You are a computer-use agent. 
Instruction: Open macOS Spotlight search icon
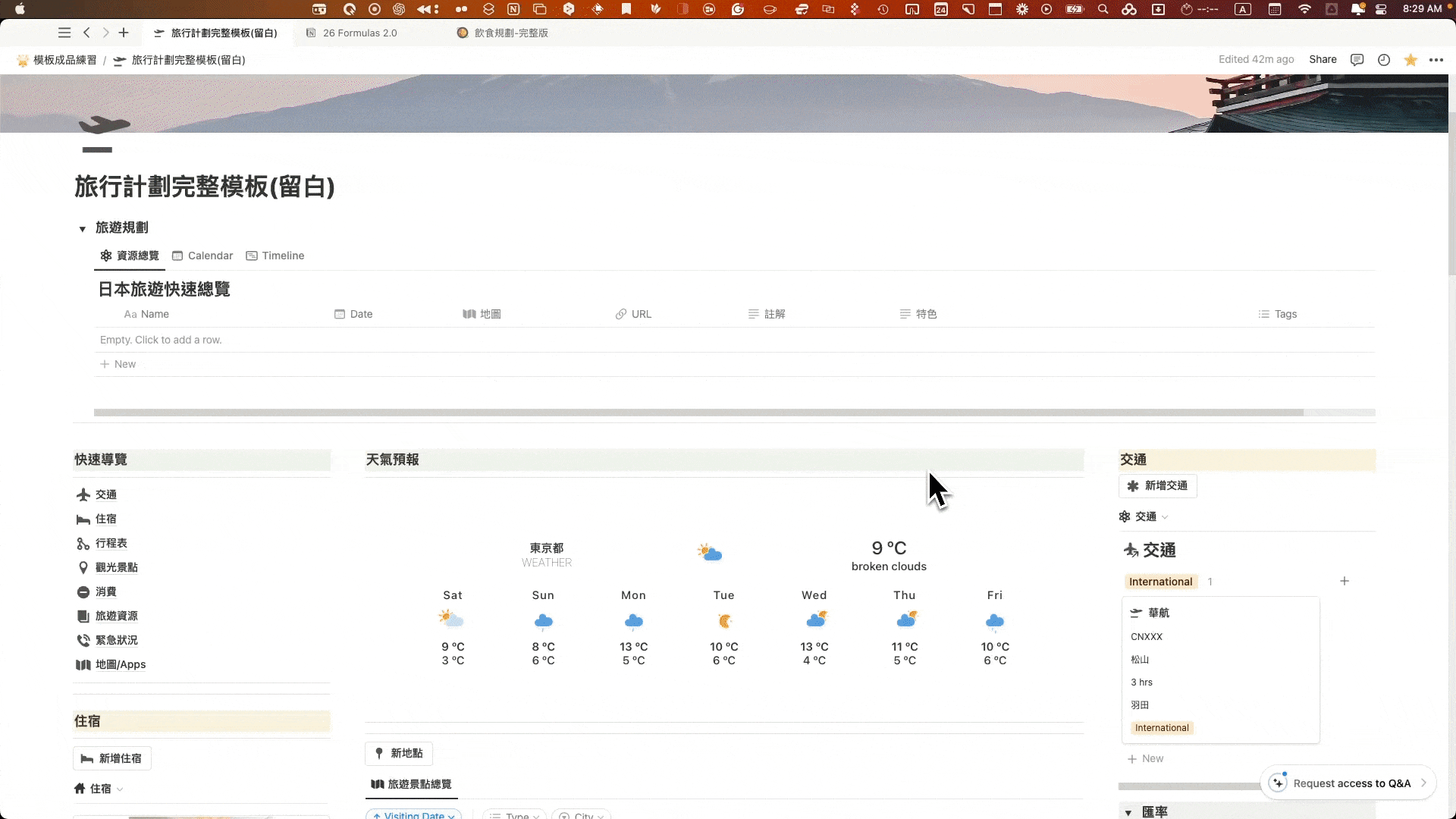point(1103,9)
